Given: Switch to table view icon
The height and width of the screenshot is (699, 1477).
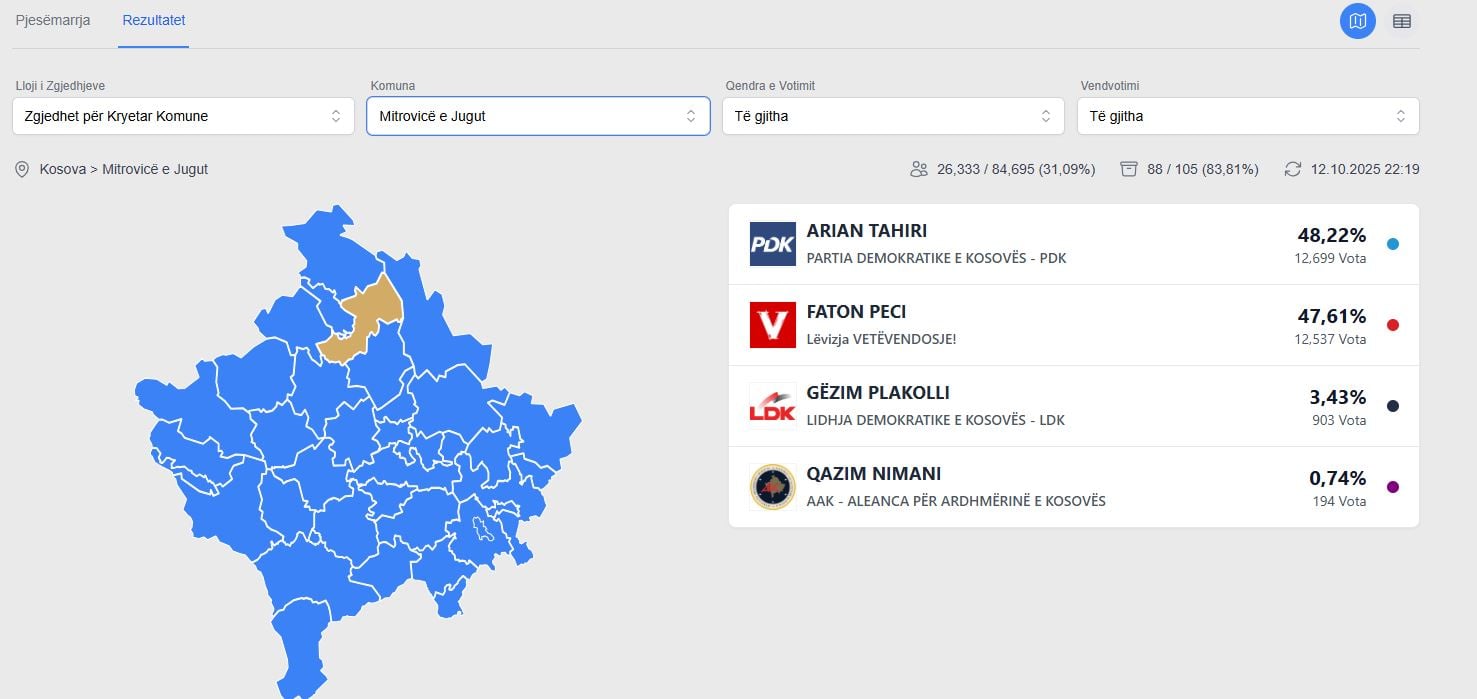Looking at the screenshot, I should click(1402, 21).
